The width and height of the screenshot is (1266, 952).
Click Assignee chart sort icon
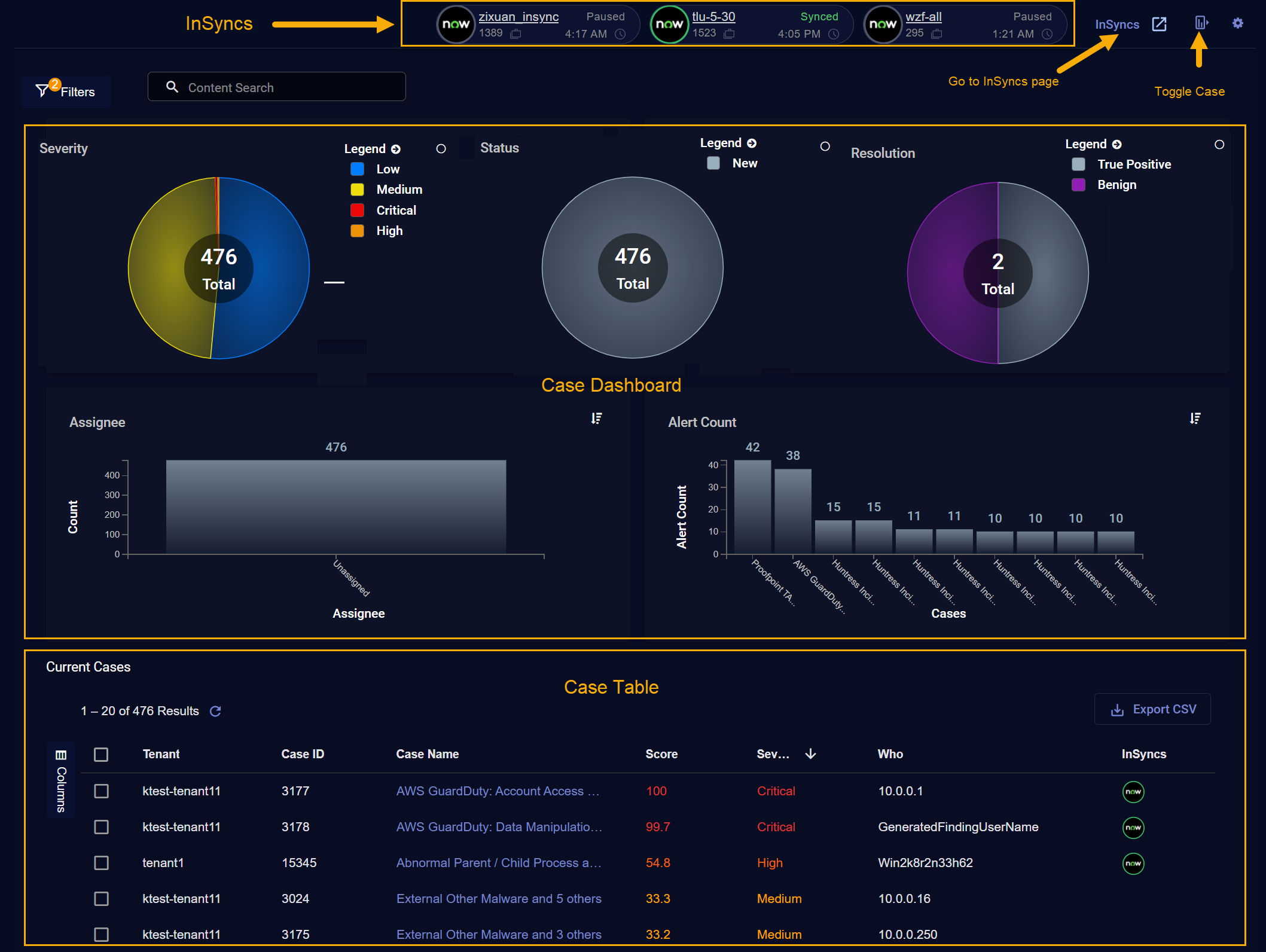click(x=596, y=419)
